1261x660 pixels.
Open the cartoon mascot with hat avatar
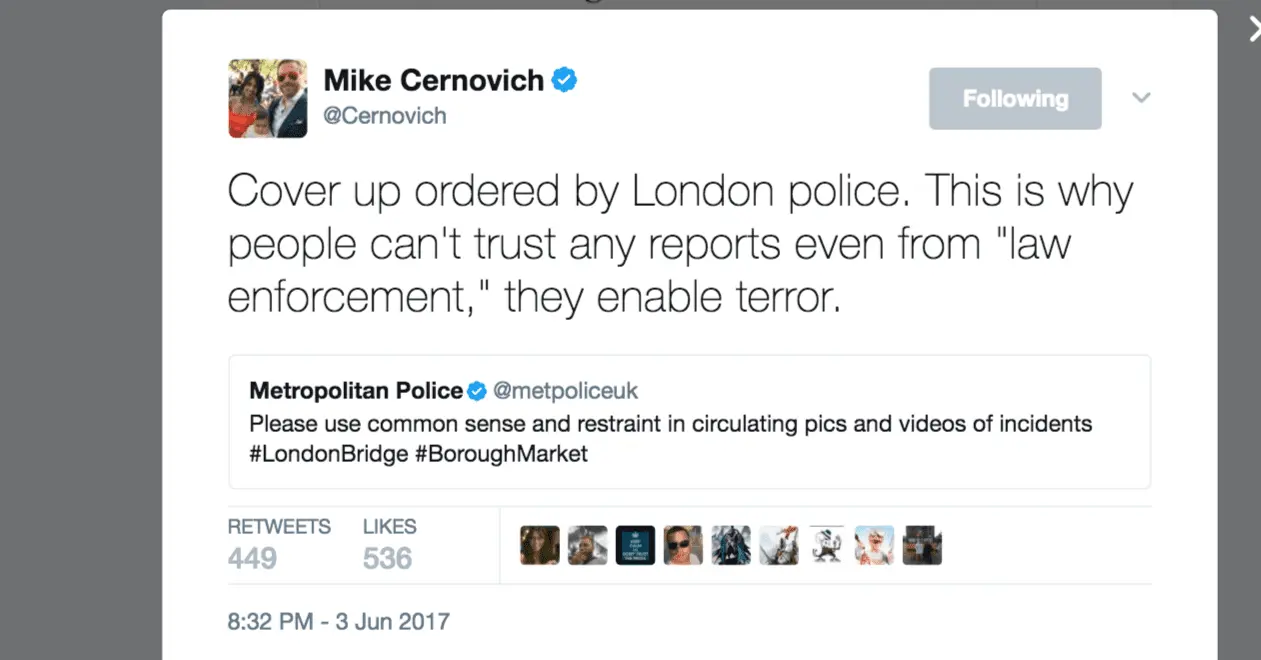[x=827, y=546]
